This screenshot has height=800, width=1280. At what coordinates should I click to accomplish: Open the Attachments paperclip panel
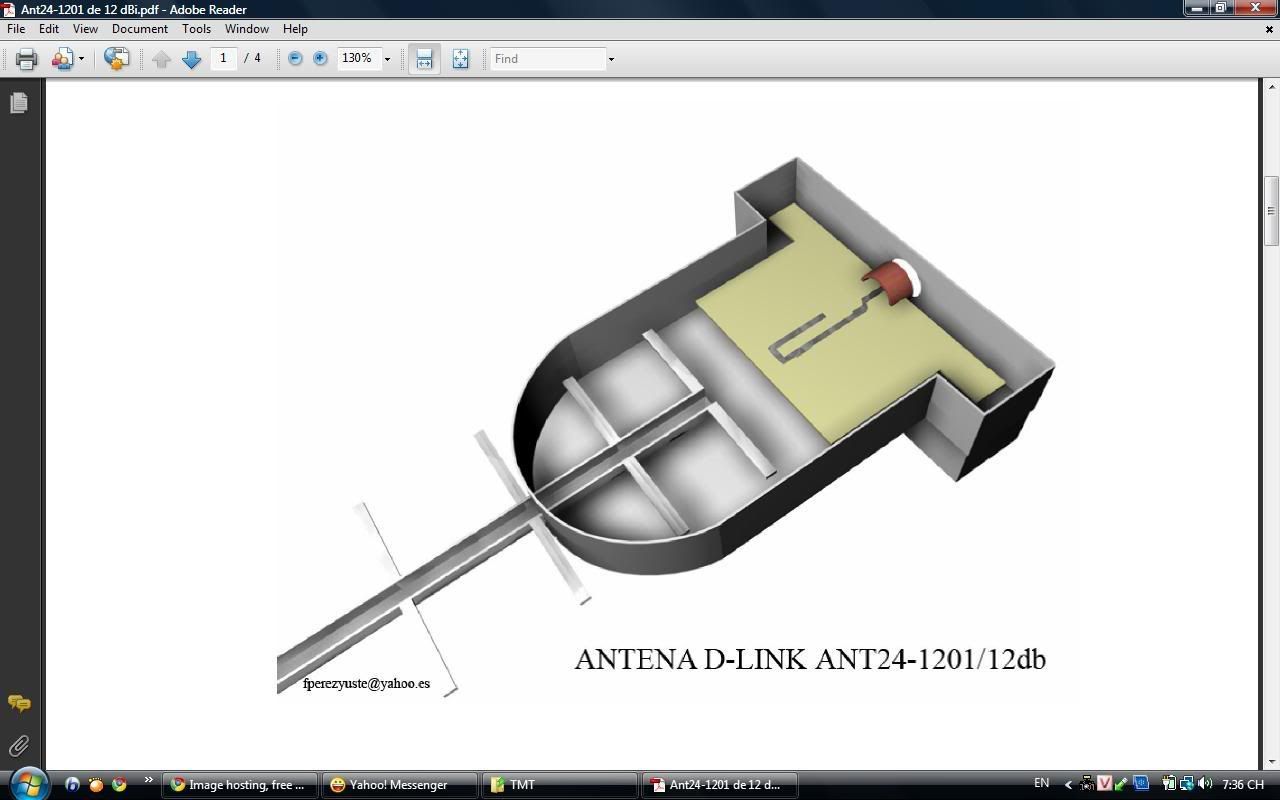19,746
